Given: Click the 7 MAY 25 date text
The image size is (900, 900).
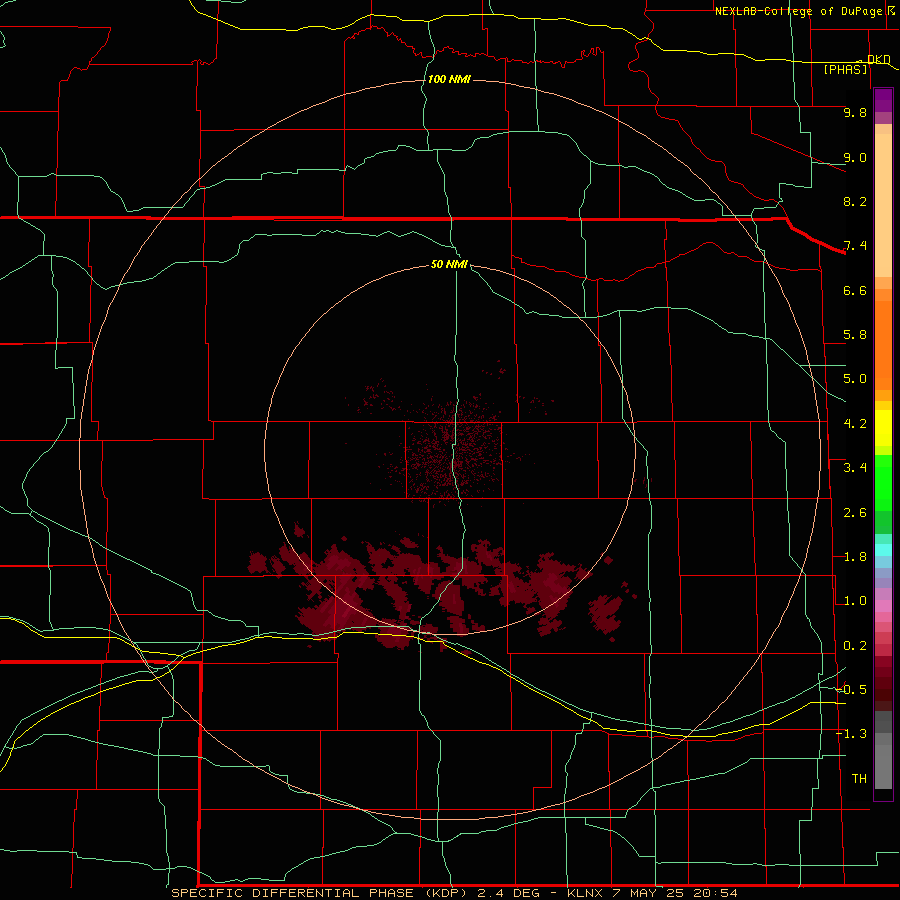Looking at the screenshot, I should click(x=649, y=893).
